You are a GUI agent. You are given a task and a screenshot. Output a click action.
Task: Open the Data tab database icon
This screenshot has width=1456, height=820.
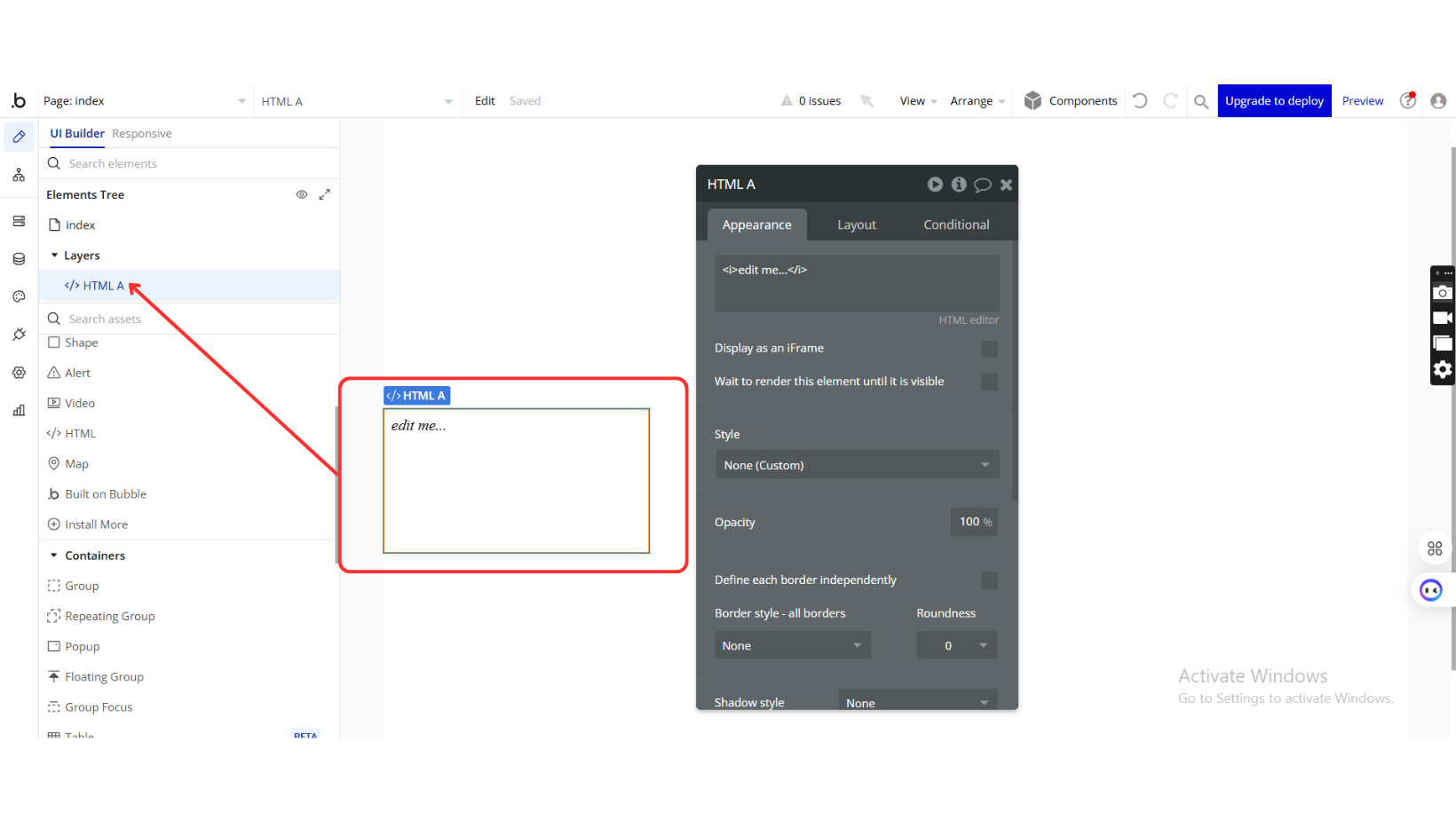tap(19, 259)
